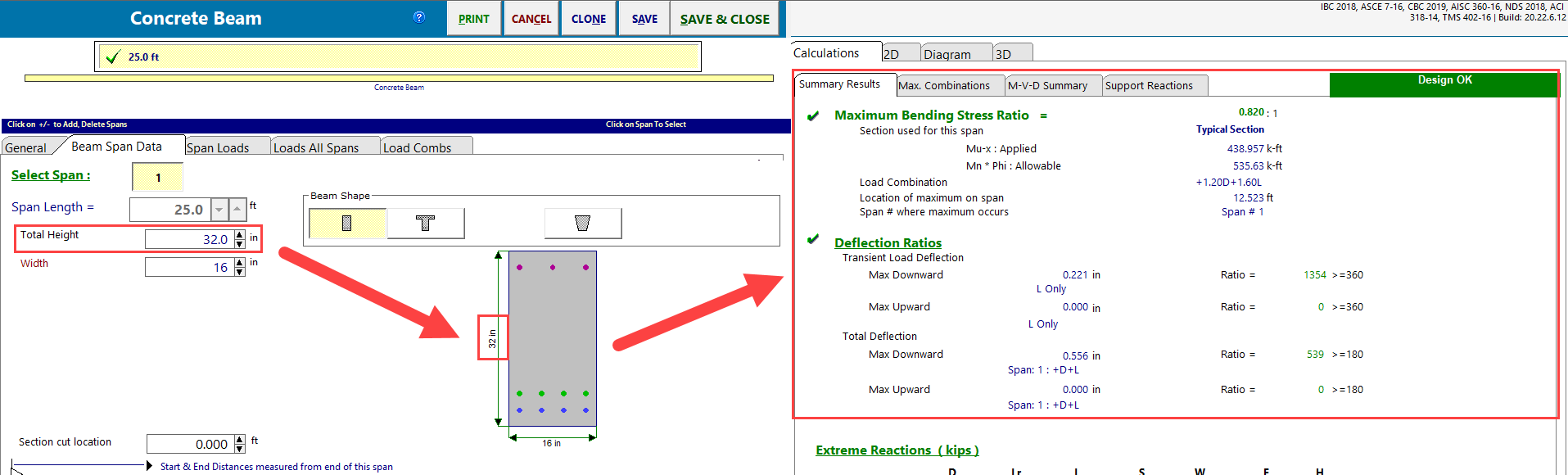Image resolution: width=1568 pixels, height=475 pixels.
Task: Click the yellow Concrete Beam span bar
Action: pos(399,79)
